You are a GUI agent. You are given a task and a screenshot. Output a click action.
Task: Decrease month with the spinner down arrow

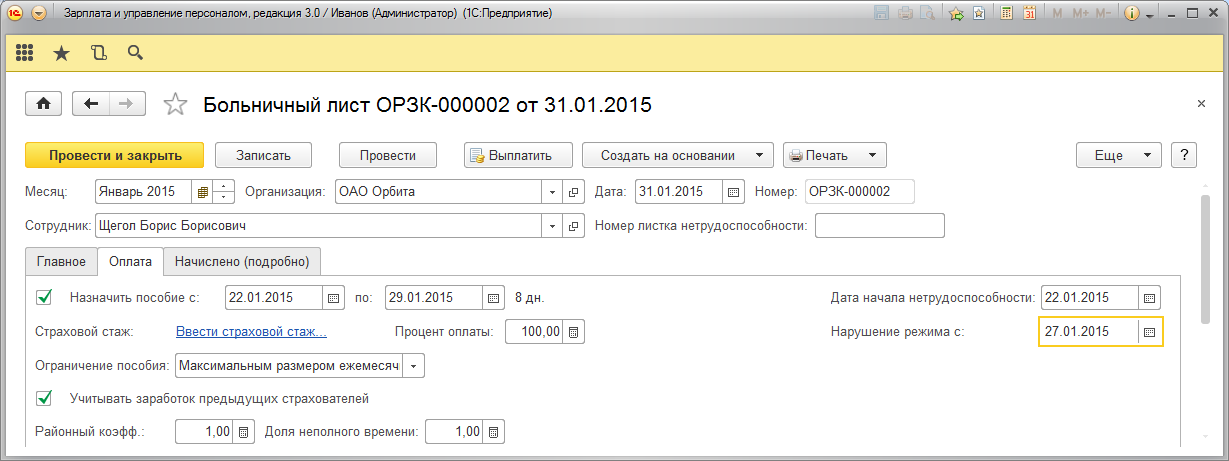coord(224,197)
